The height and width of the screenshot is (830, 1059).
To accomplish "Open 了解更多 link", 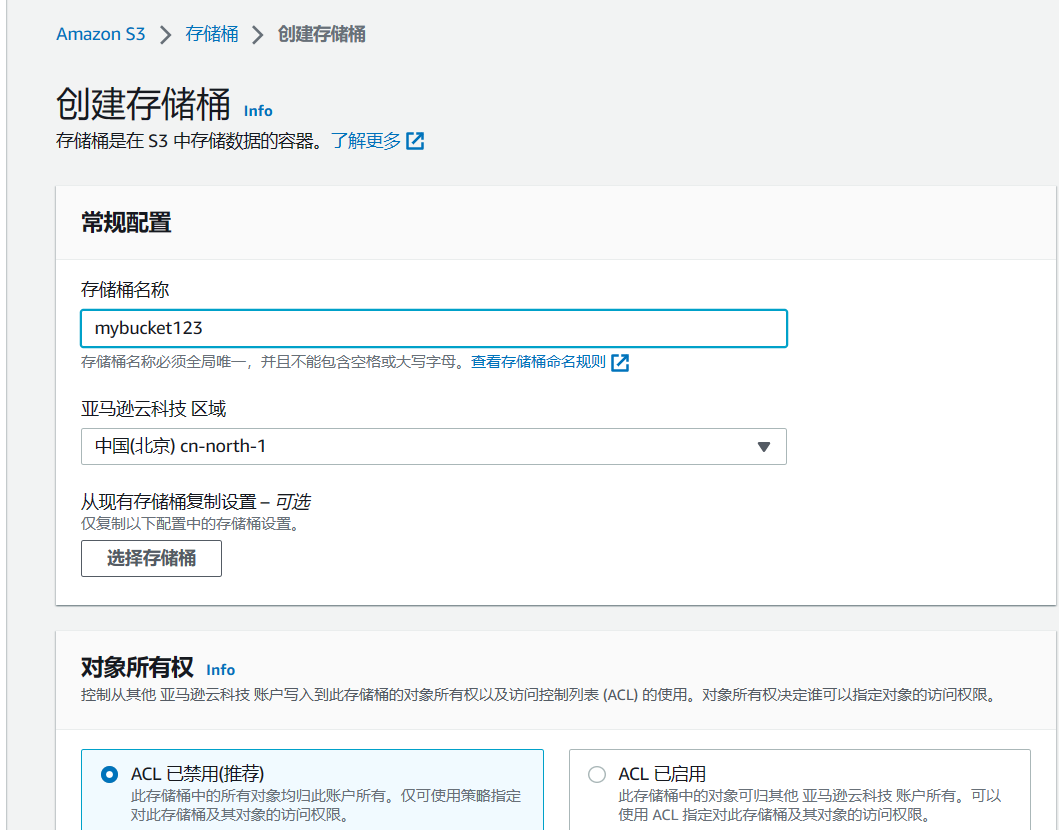I will pos(366,140).
